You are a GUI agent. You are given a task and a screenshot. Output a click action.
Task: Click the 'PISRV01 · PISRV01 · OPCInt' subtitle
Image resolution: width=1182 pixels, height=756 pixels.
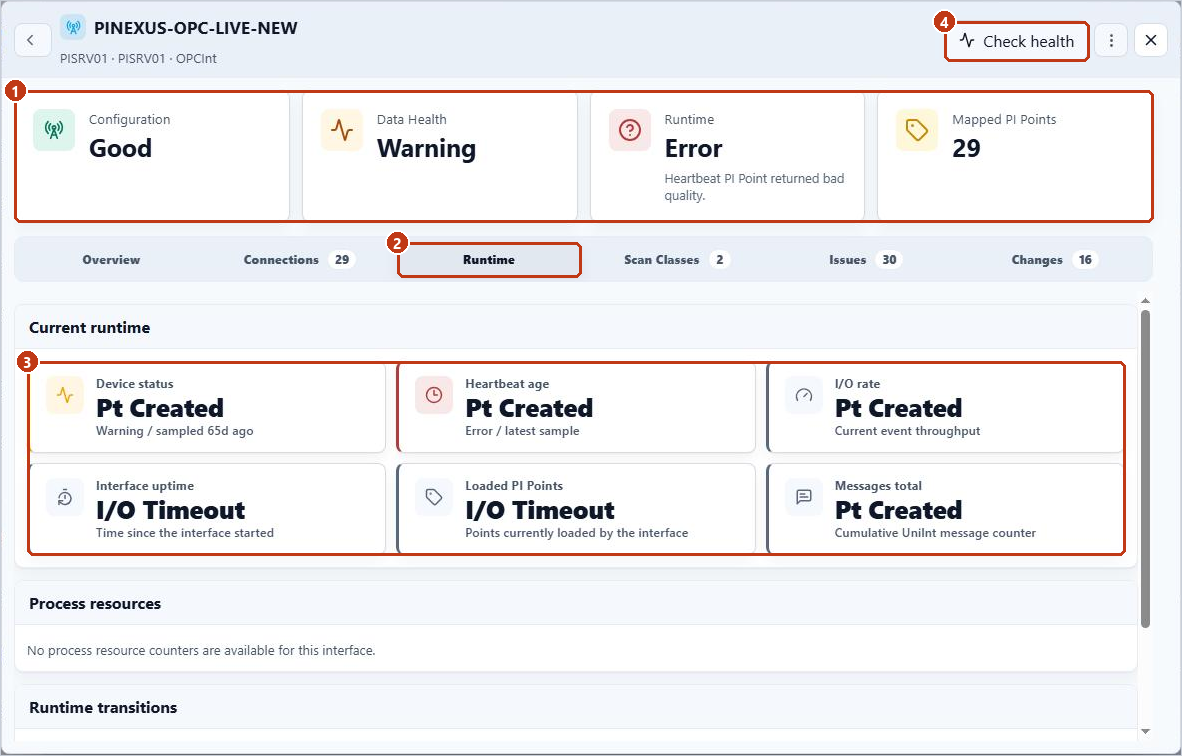click(x=139, y=59)
